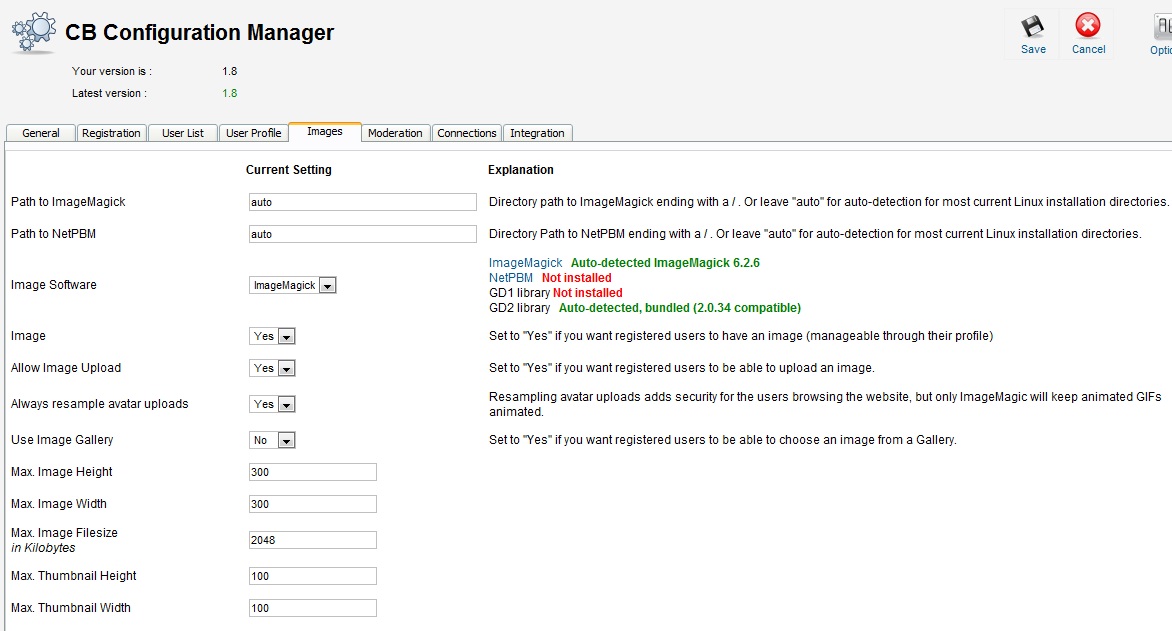The height and width of the screenshot is (631, 1172).
Task: Focus the Max. Image Height field
Action: (x=312, y=473)
